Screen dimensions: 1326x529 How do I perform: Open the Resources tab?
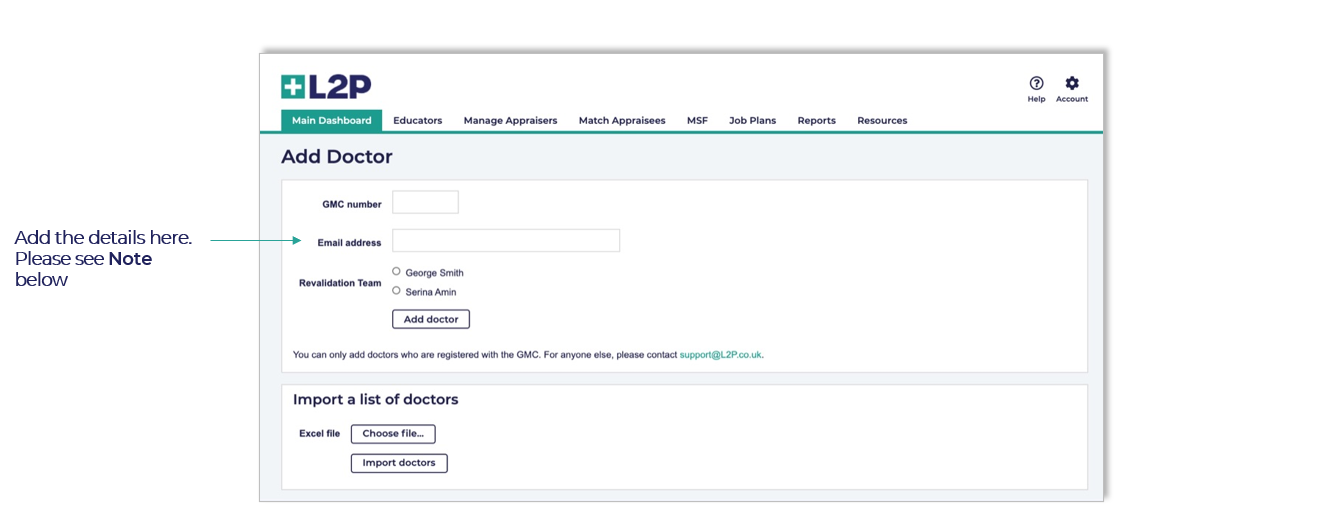point(882,121)
